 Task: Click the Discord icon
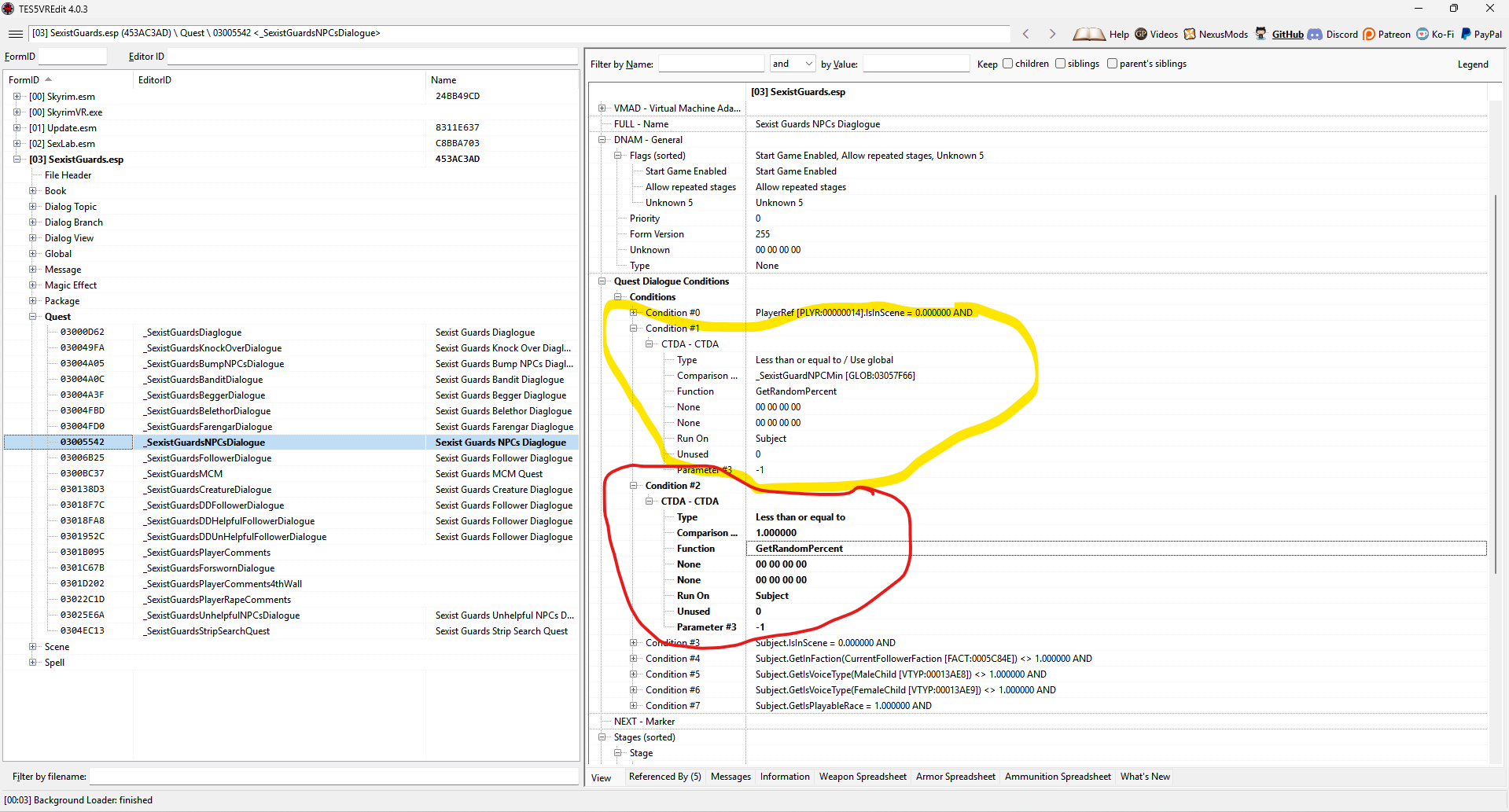(x=1315, y=34)
